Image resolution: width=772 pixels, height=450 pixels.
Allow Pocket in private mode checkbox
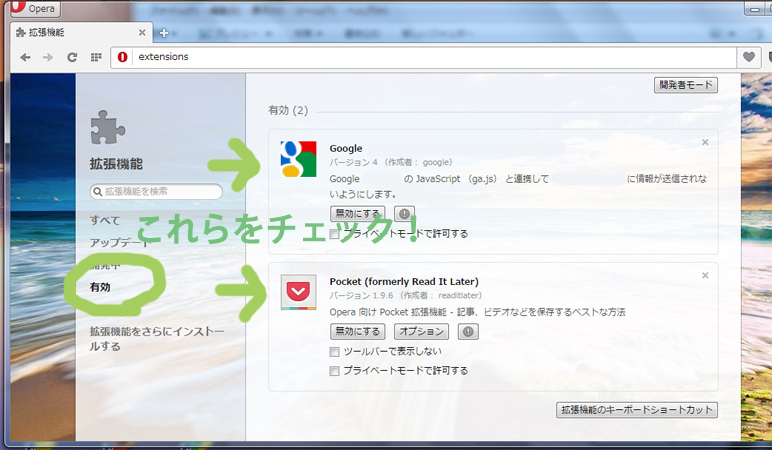click(335, 371)
